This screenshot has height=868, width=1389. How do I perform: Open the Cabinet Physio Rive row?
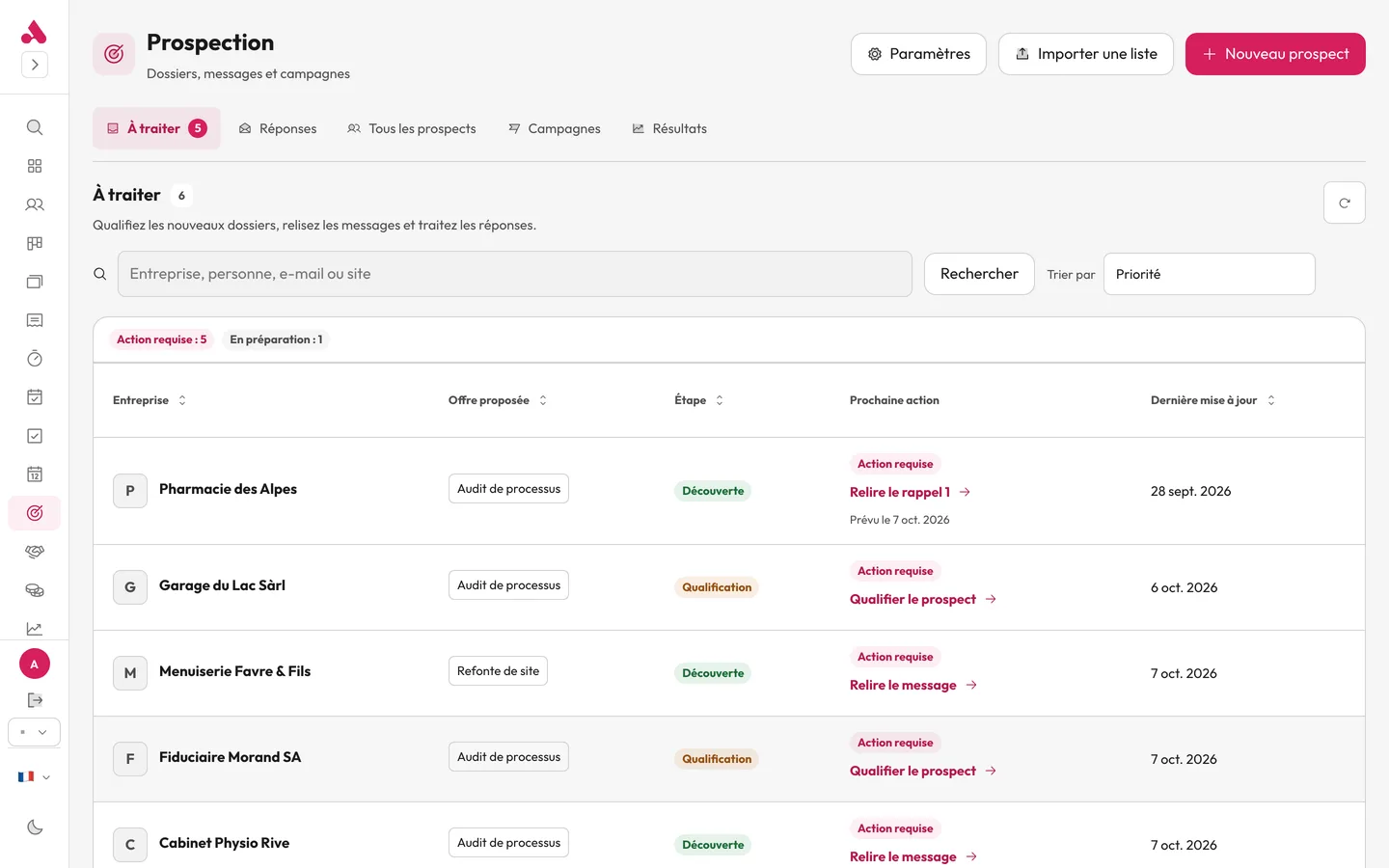729,835
